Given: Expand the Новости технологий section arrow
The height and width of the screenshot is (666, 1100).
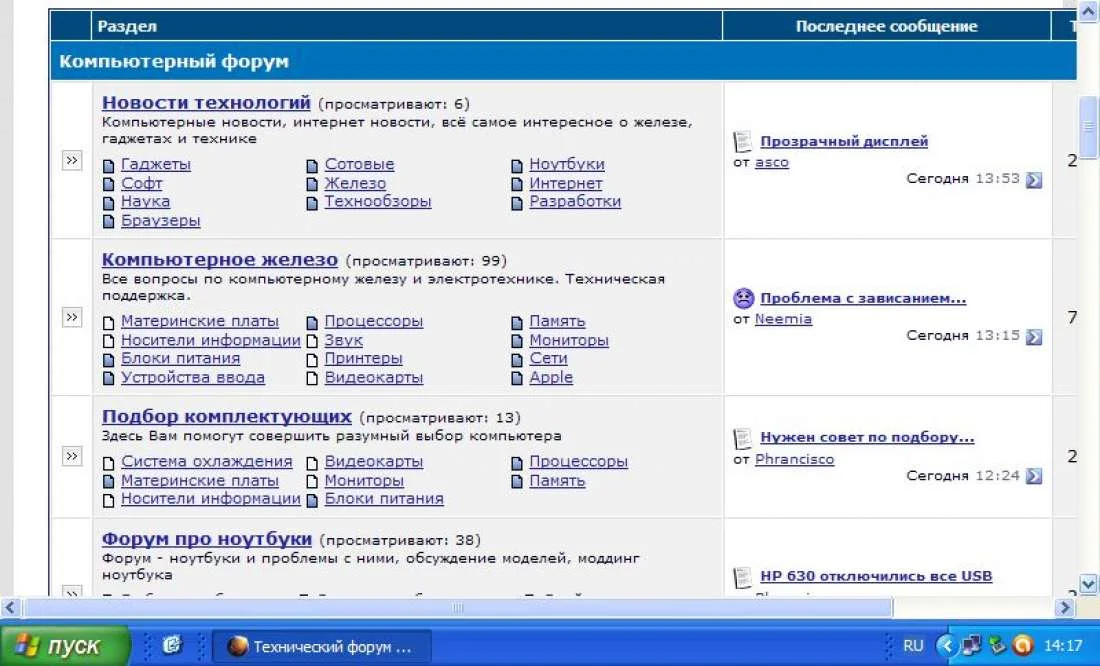Looking at the screenshot, I should pos(72,160).
